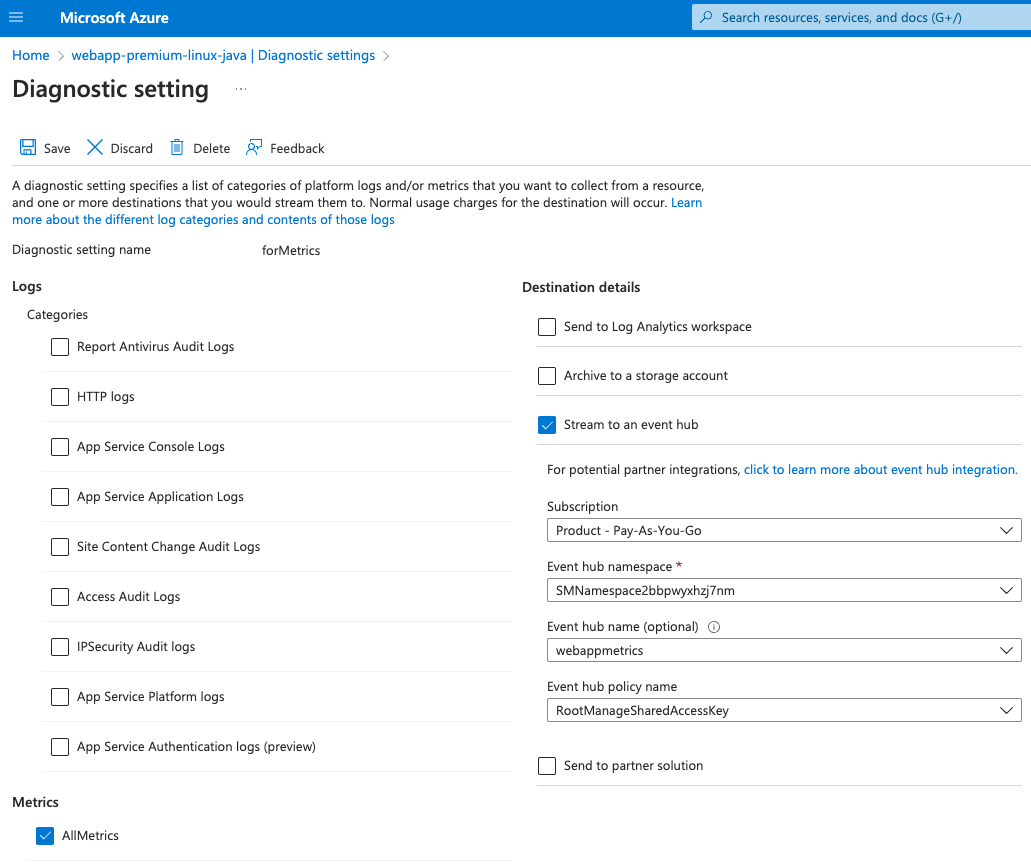Open webapp-premium-linux-java Diagnostic settings breadcrumb
1031x868 pixels.
(223, 55)
